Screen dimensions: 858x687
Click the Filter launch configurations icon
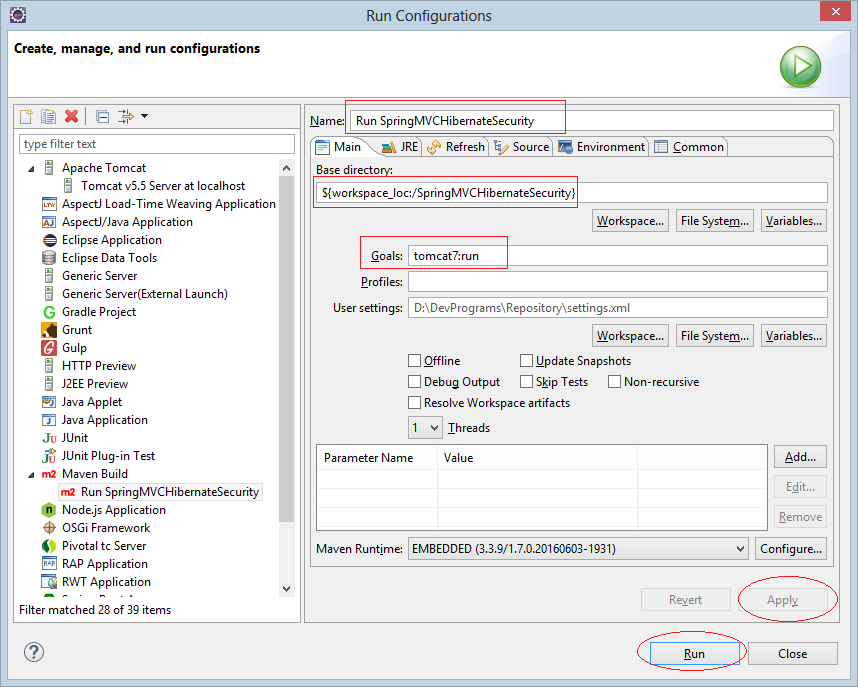coord(126,116)
